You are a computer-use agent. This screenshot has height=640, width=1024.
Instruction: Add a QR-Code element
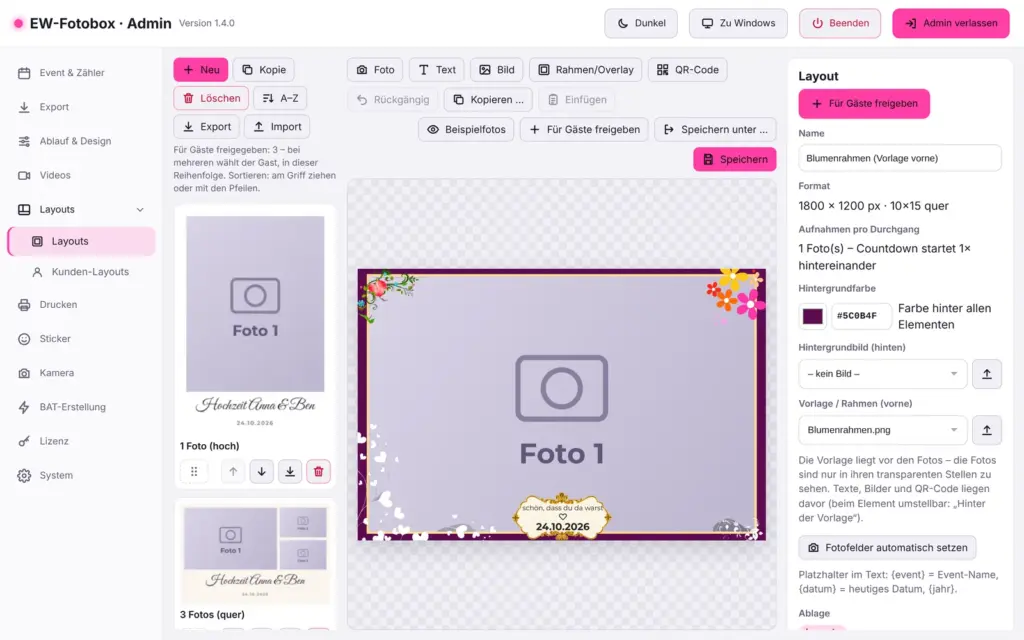click(688, 70)
